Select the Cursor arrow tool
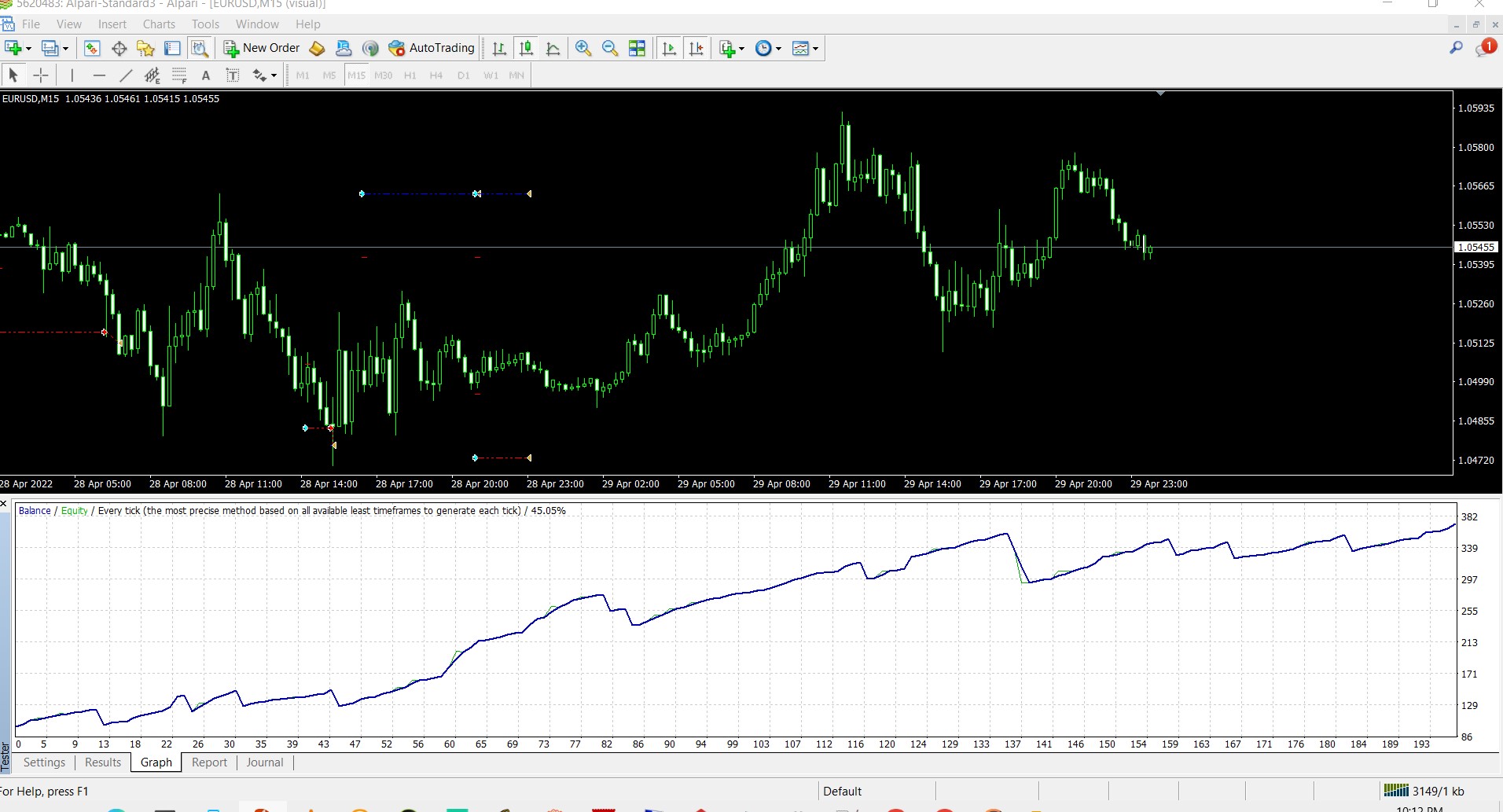The image size is (1503, 812). coord(13,75)
